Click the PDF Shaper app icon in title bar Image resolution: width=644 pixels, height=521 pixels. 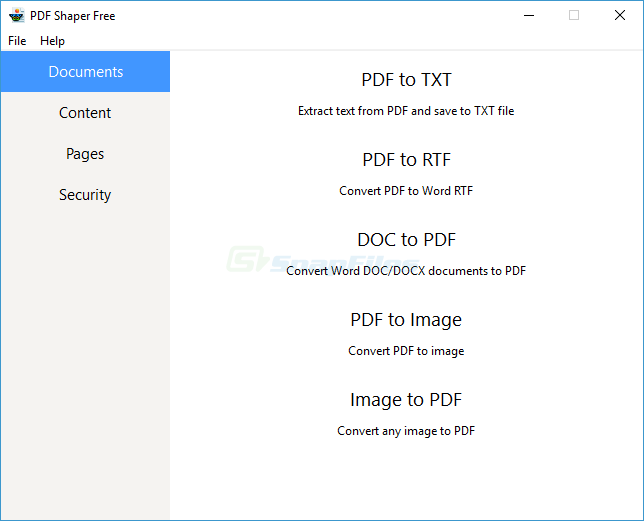click(16, 16)
